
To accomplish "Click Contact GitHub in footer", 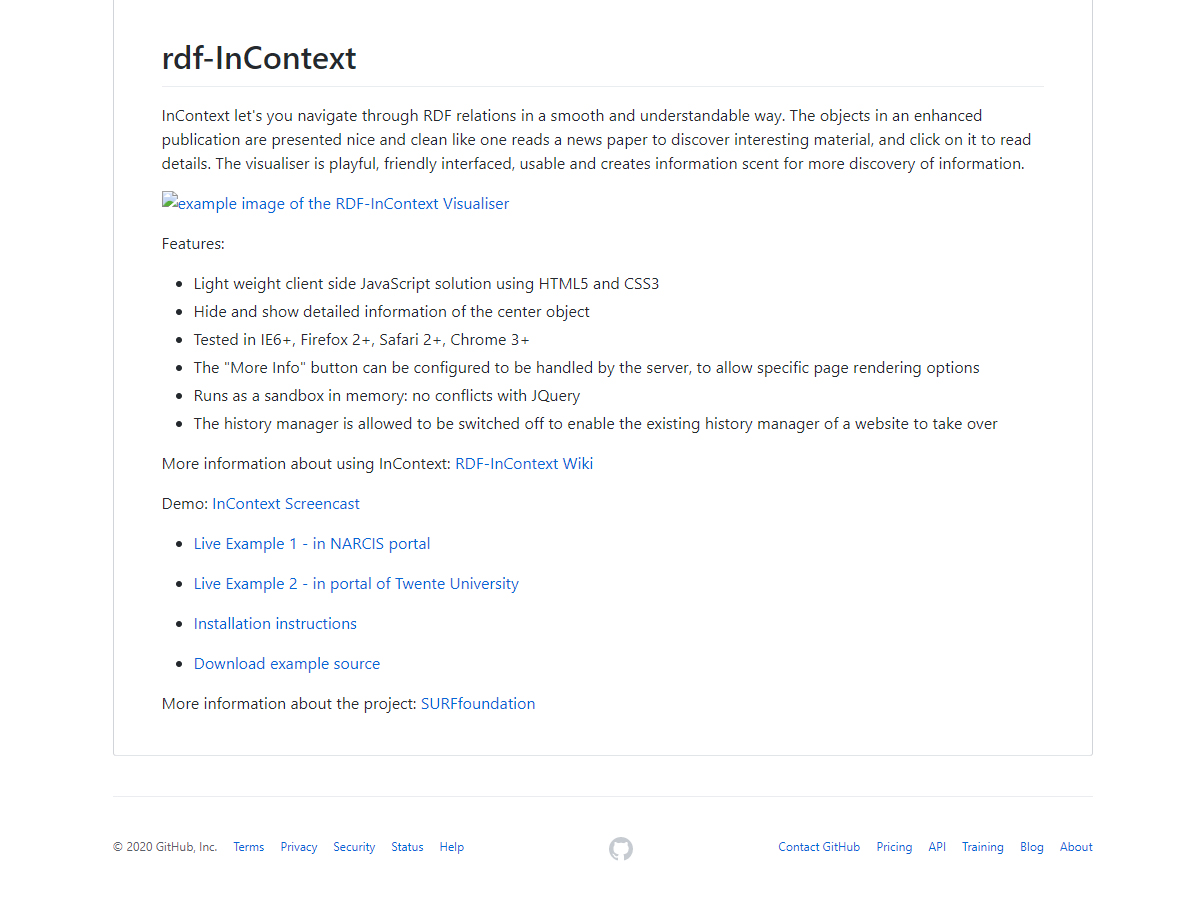I will (x=819, y=847).
